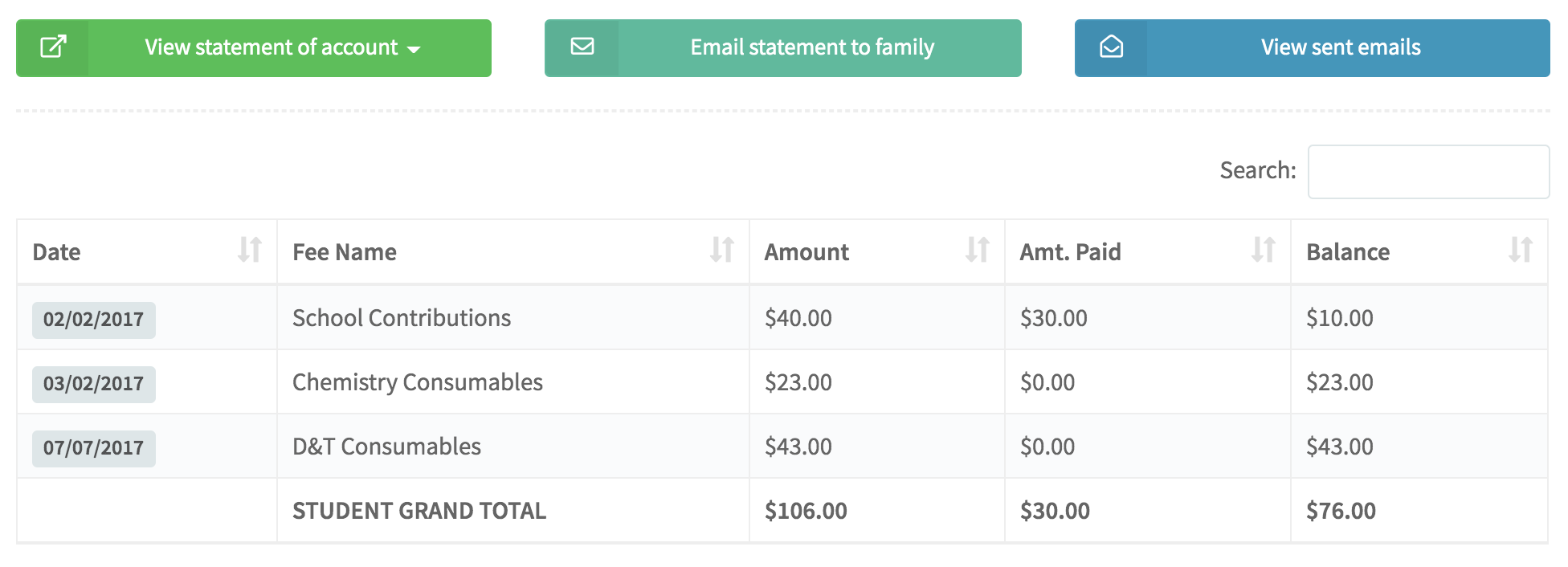Open View statement of account dropdown
The width and height of the screenshot is (1568, 567).
272,47
